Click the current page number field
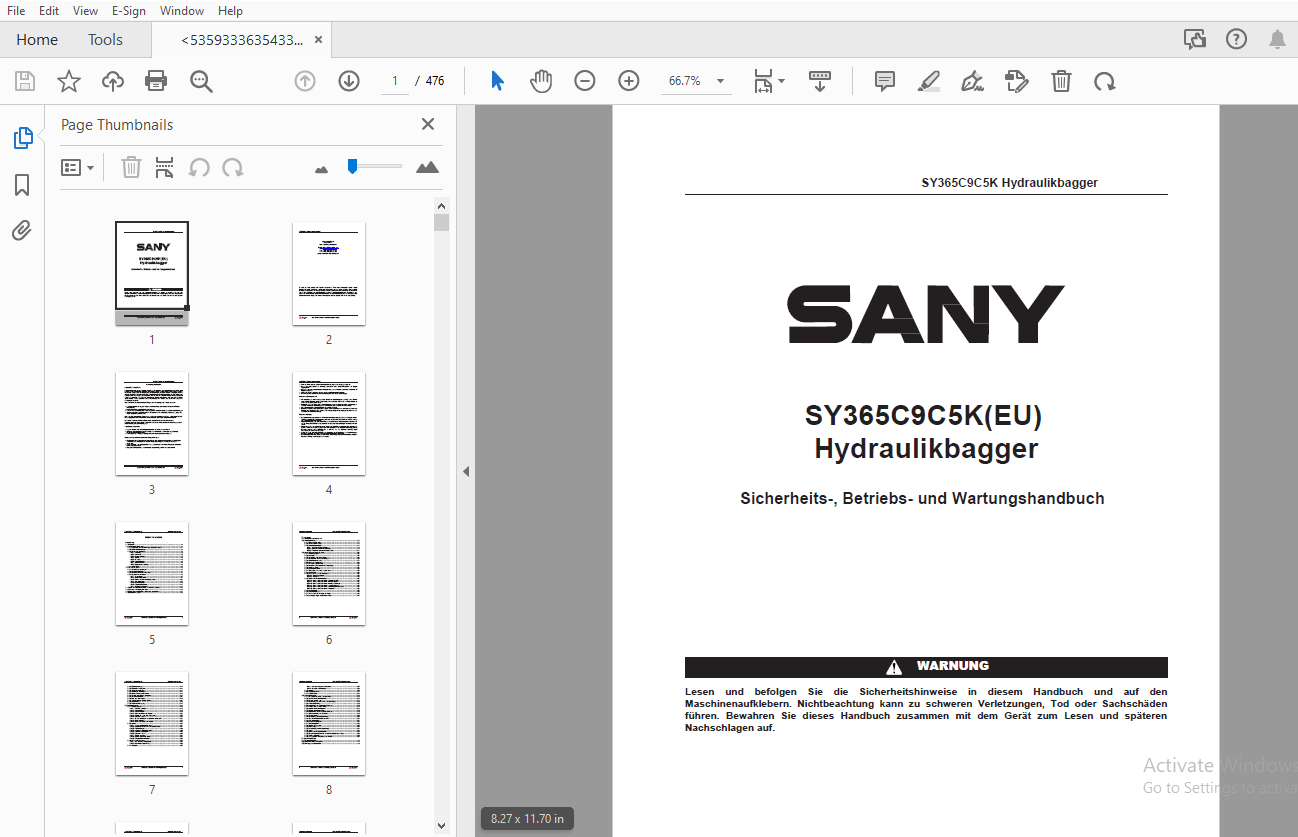The height and width of the screenshot is (837, 1298). (395, 81)
